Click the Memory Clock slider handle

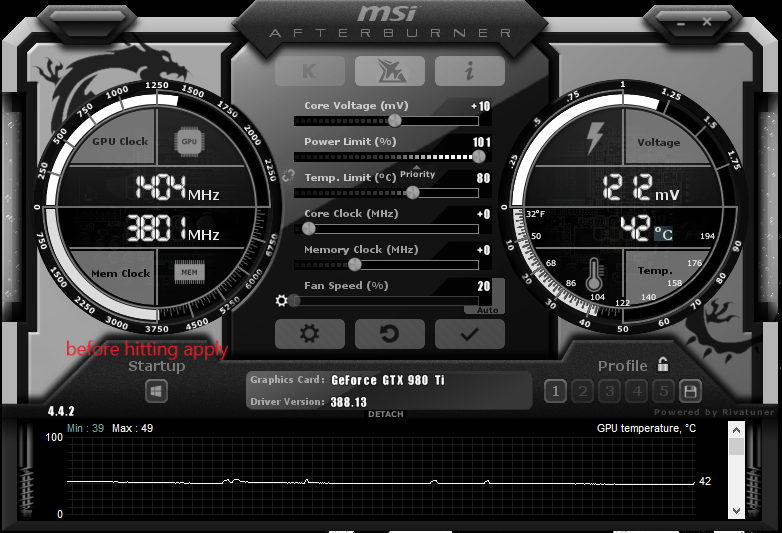pos(355,264)
